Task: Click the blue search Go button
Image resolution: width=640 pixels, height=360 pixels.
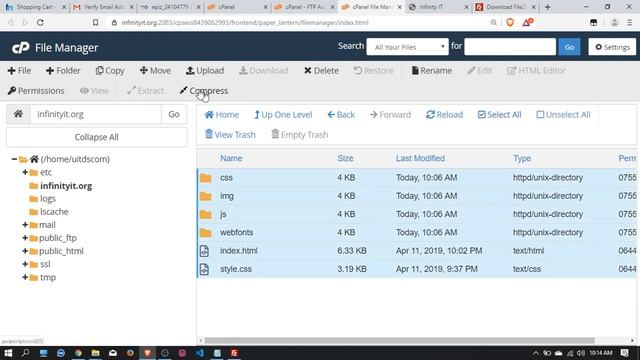Action: pyautogui.click(x=569, y=47)
